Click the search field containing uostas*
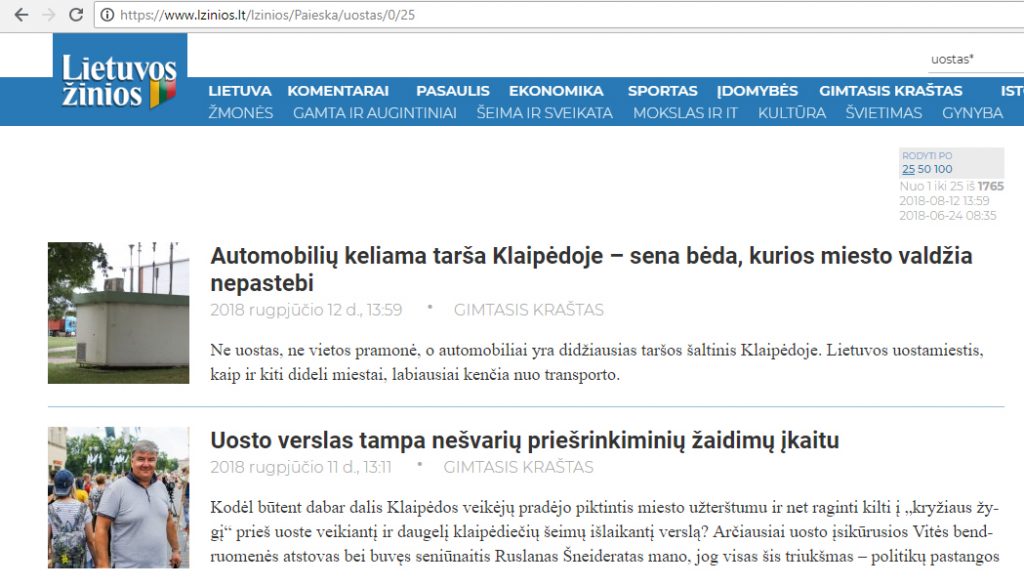The width and height of the screenshot is (1024, 586). coord(970,60)
